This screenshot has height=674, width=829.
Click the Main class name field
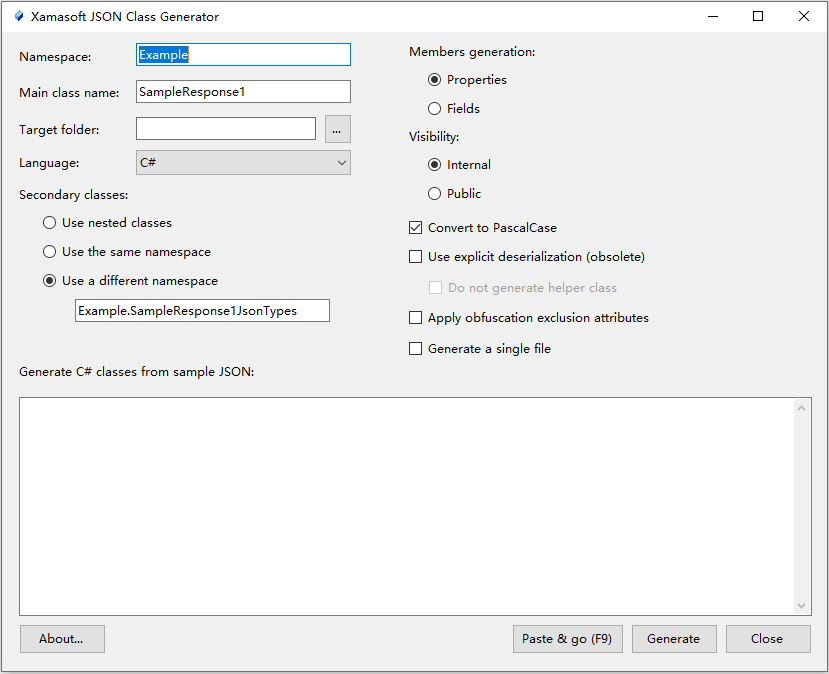[x=243, y=92]
